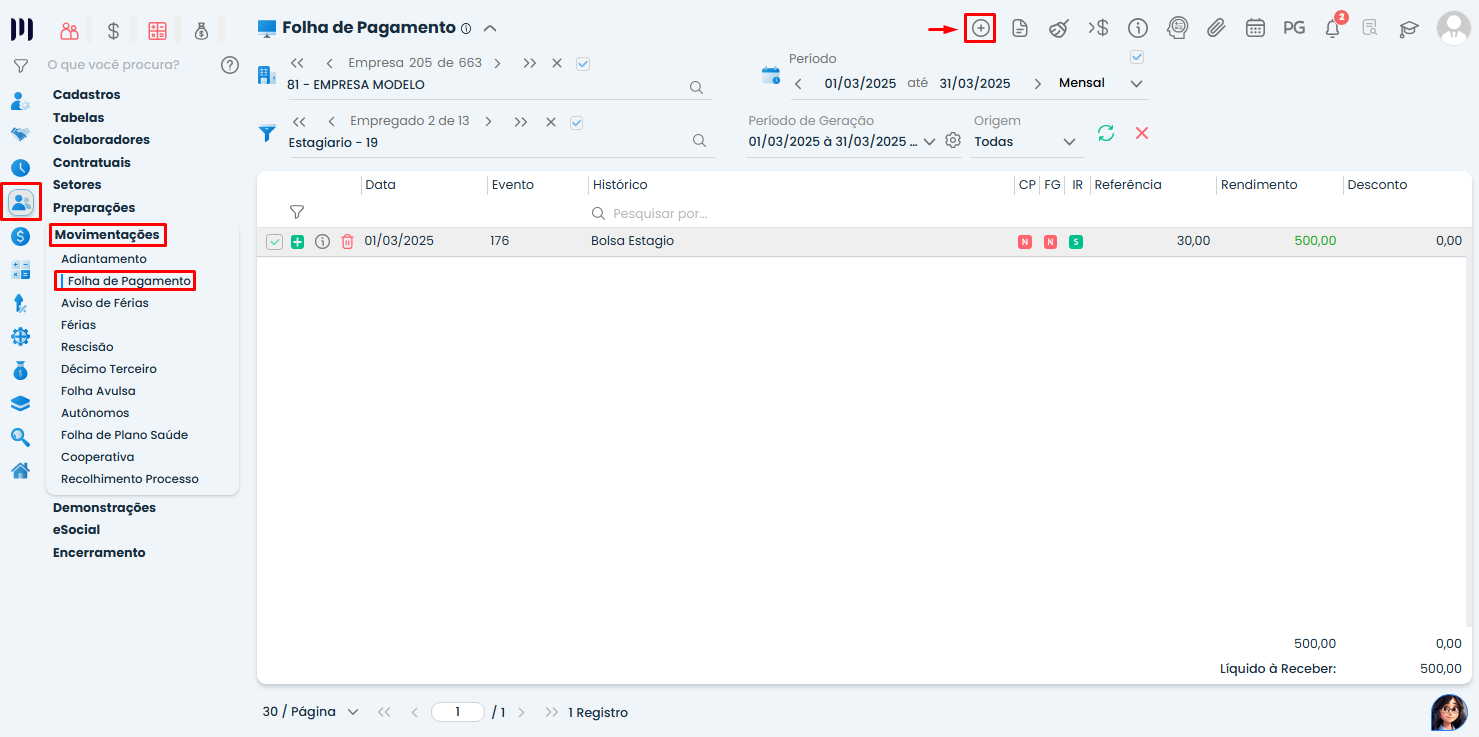Click the paperclip attachments icon
This screenshot has height=737, width=1479.
[1215, 28]
